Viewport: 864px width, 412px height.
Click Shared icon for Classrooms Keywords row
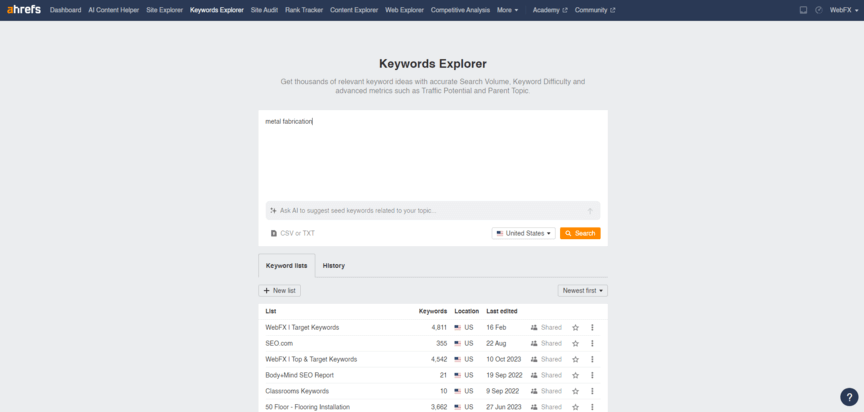point(533,391)
